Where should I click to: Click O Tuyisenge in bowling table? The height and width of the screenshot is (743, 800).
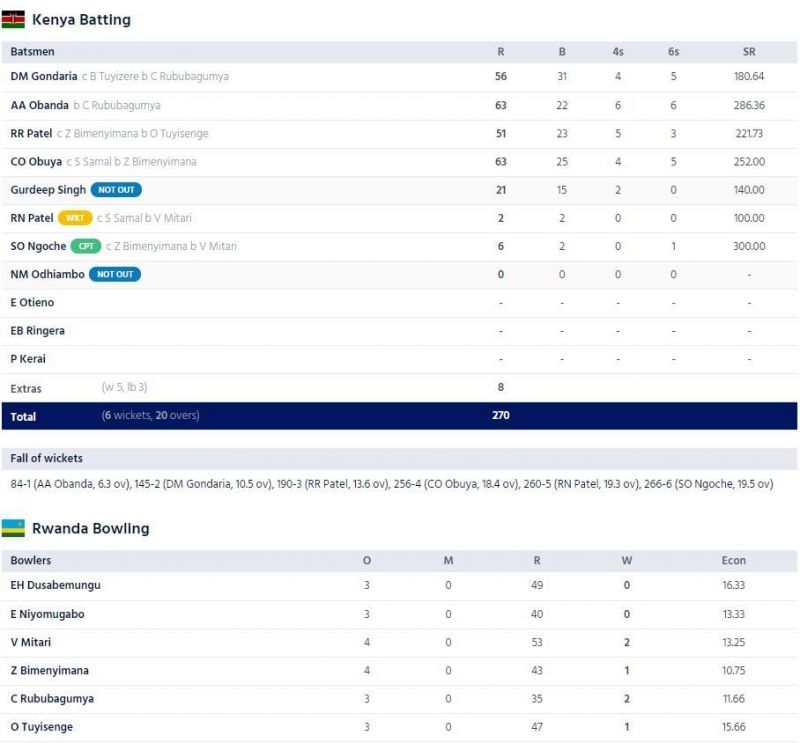pos(41,727)
